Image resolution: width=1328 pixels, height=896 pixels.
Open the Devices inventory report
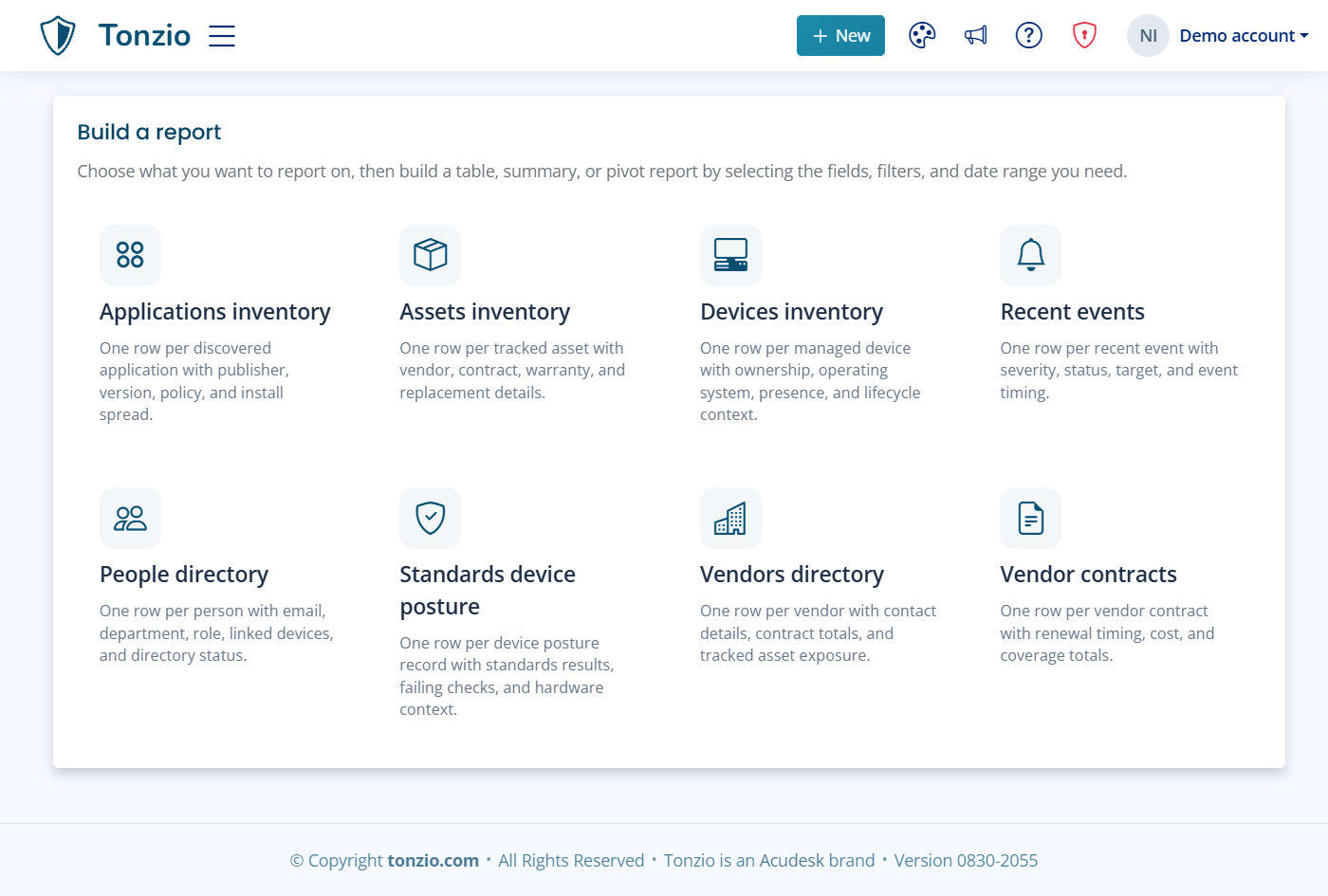pos(791,312)
